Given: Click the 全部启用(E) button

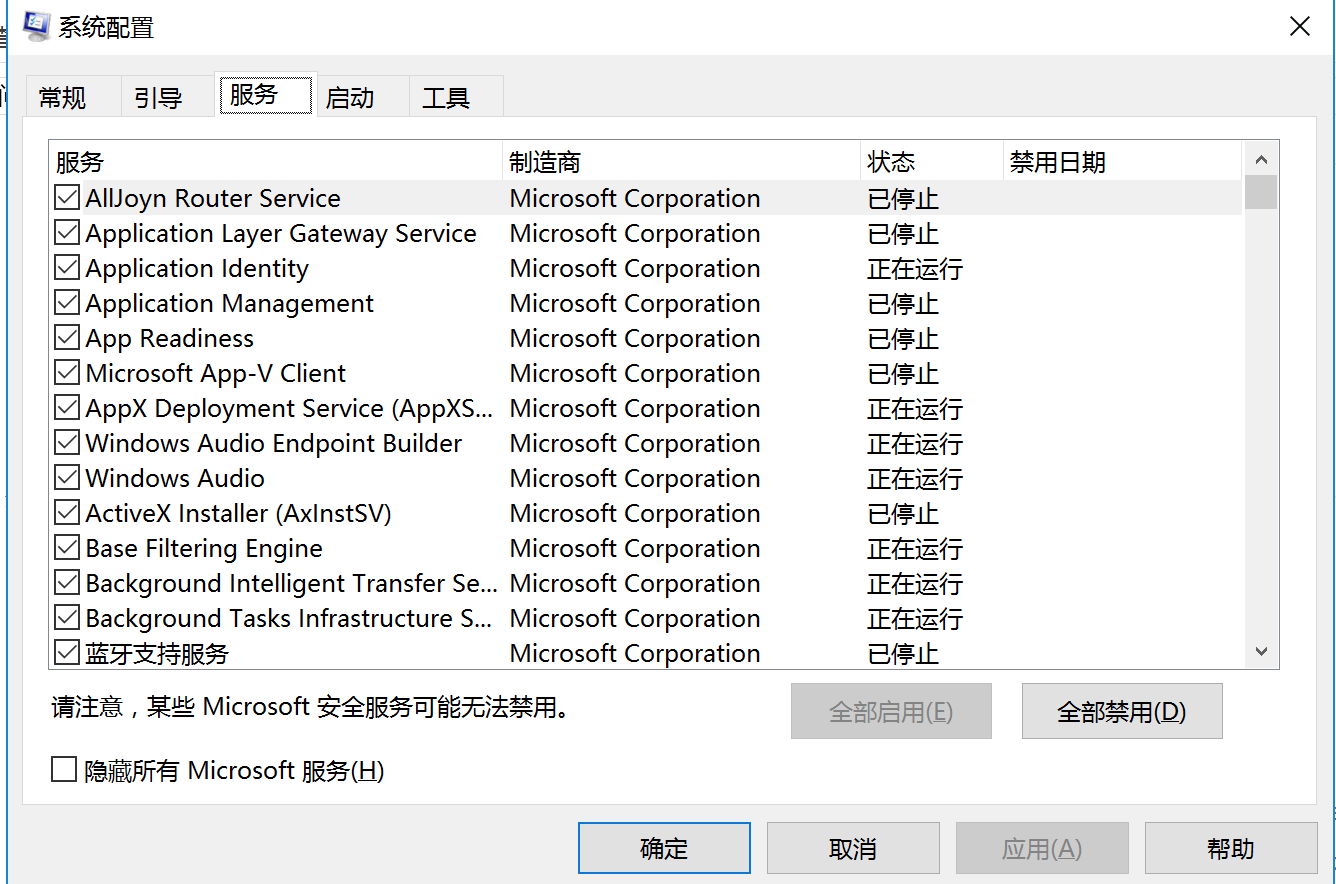Looking at the screenshot, I should pyautogui.click(x=891, y=711).
